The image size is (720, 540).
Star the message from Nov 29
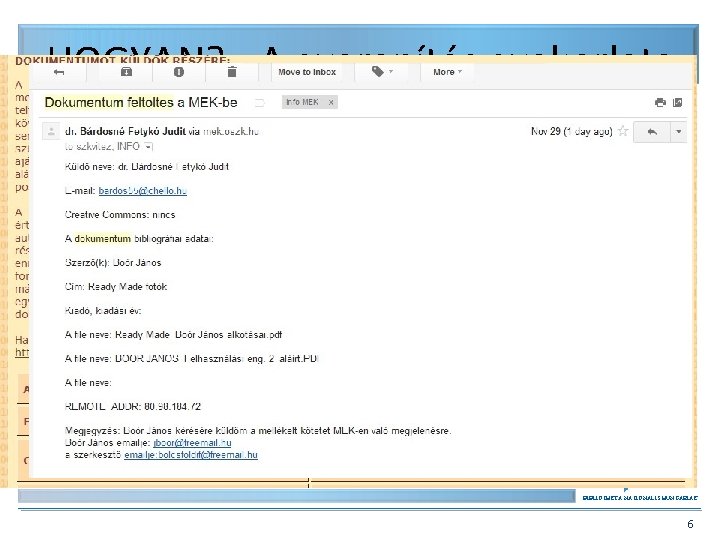point(623,131)
